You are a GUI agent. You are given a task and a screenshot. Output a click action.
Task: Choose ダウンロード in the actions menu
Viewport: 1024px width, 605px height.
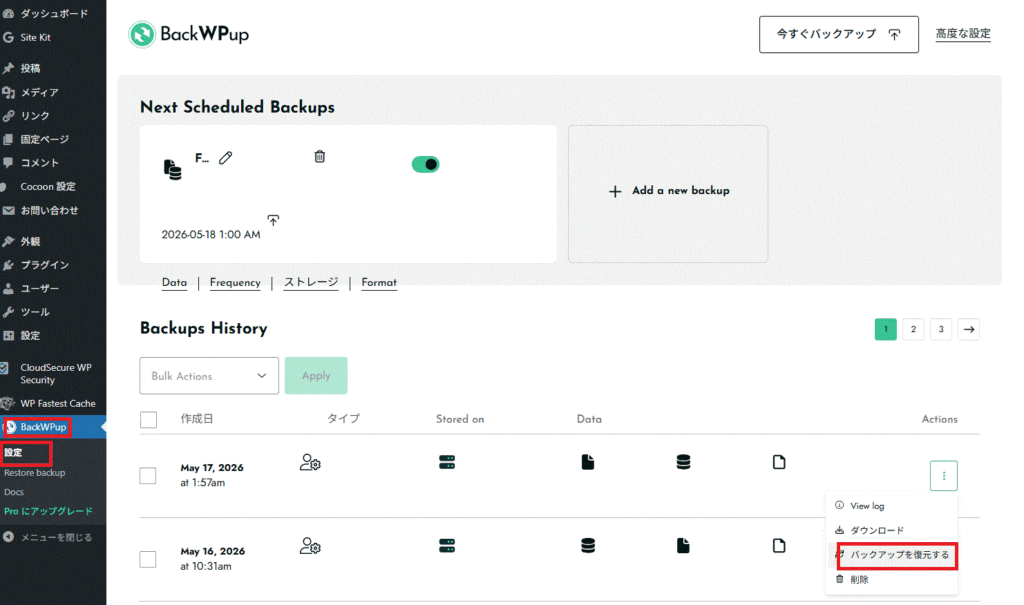876,531
